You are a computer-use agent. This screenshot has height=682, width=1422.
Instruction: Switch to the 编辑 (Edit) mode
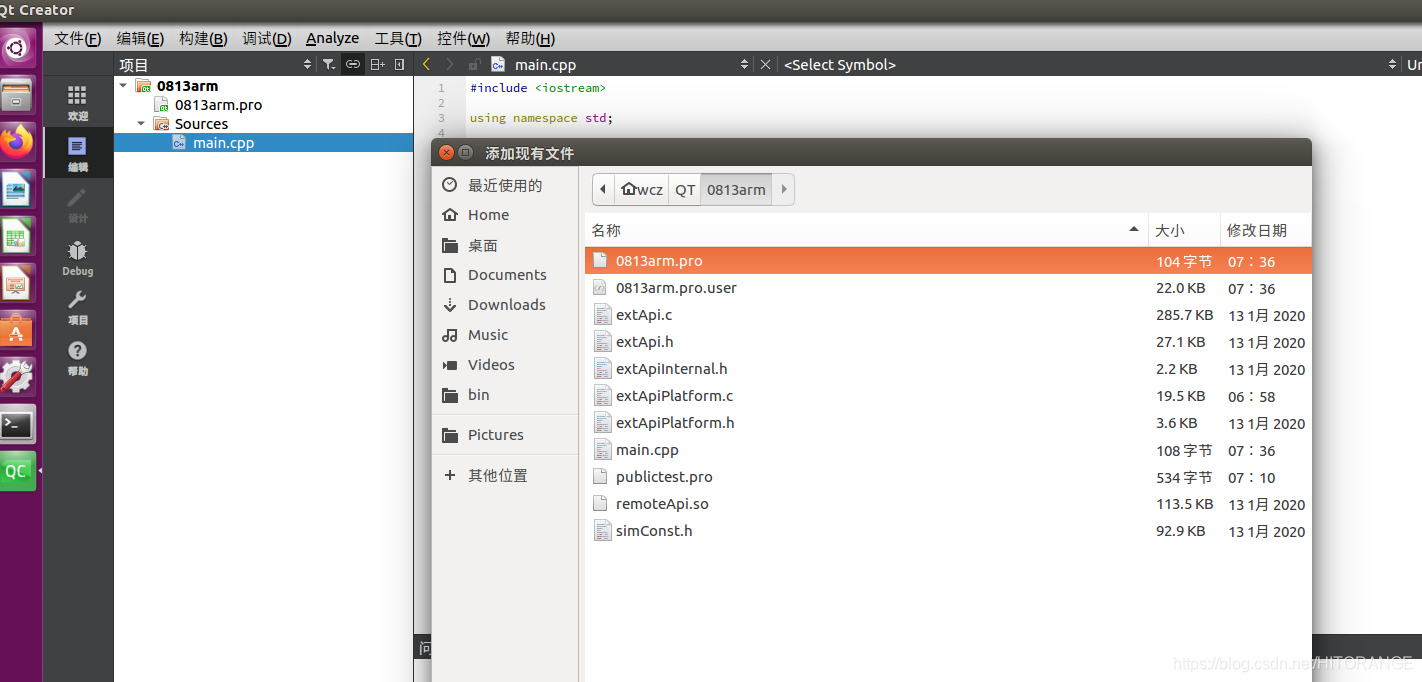click(77, 154)
